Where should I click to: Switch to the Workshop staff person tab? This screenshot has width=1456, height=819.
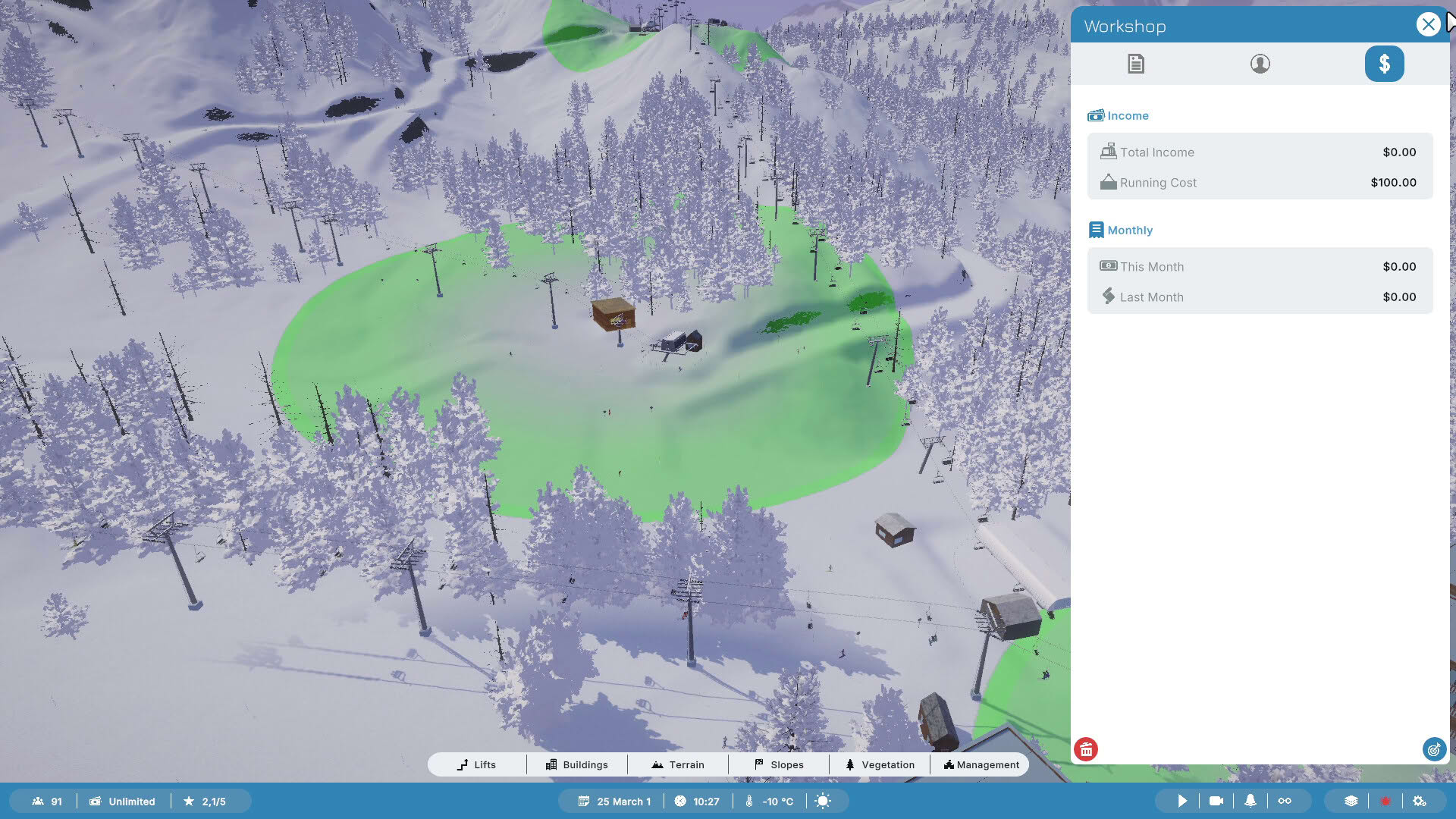tap(1260, 64)
